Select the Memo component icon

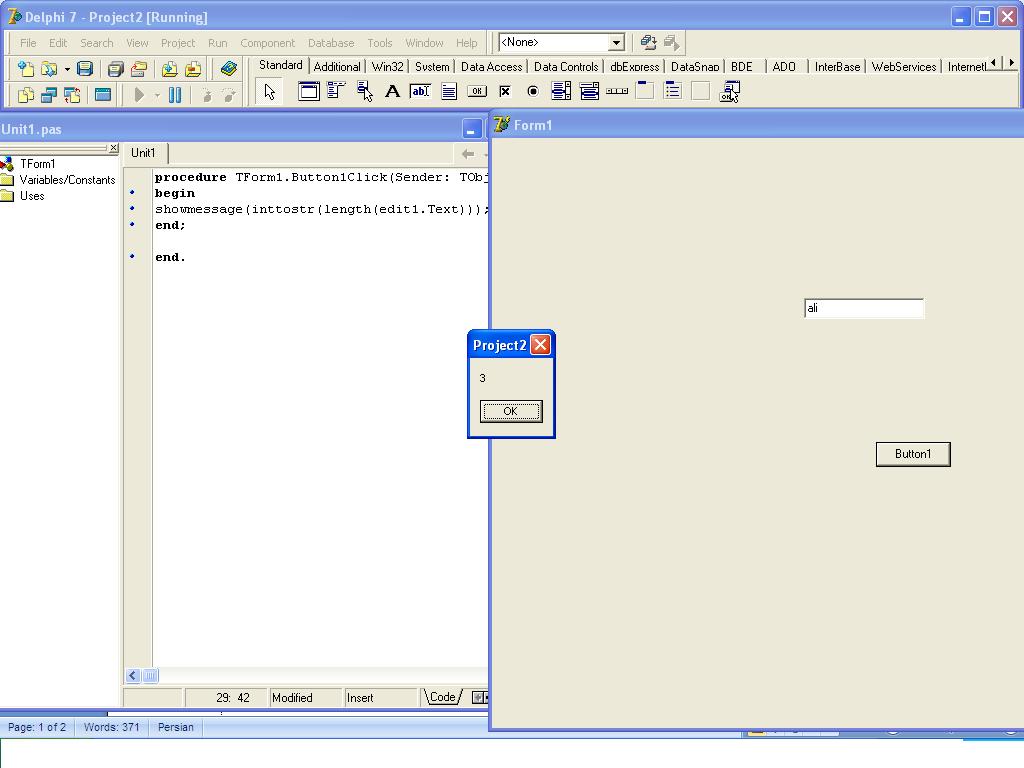point(449,91)
